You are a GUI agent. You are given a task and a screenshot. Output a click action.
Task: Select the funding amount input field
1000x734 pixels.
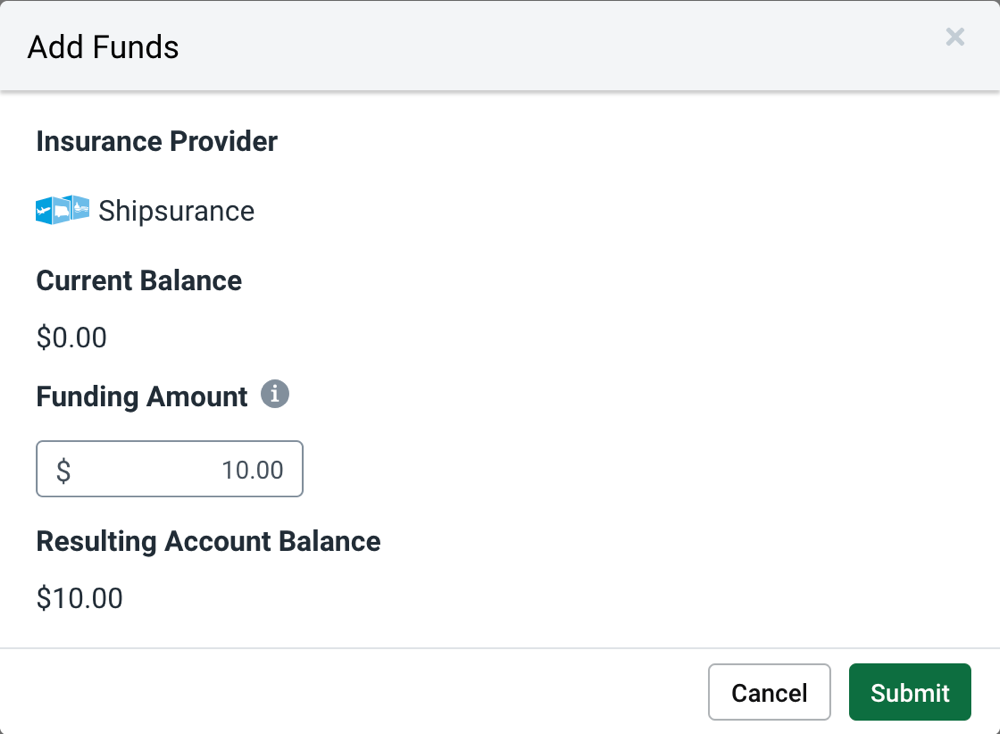pos(169,469)
